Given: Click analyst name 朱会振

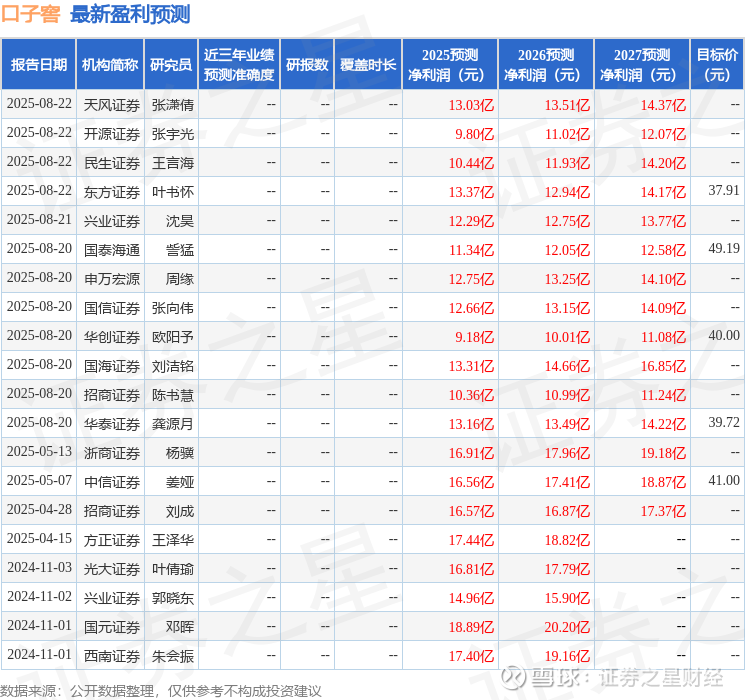Looking at the screenshot, I should [x=173, y=656].
